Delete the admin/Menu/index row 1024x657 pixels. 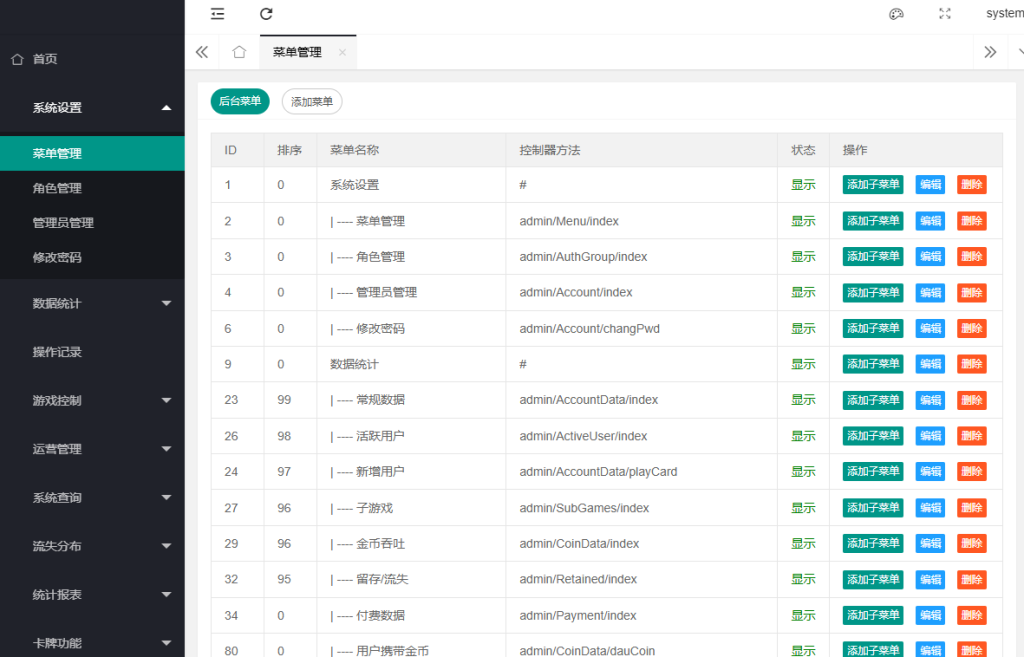pyautogui.click(x=971, y=221)
